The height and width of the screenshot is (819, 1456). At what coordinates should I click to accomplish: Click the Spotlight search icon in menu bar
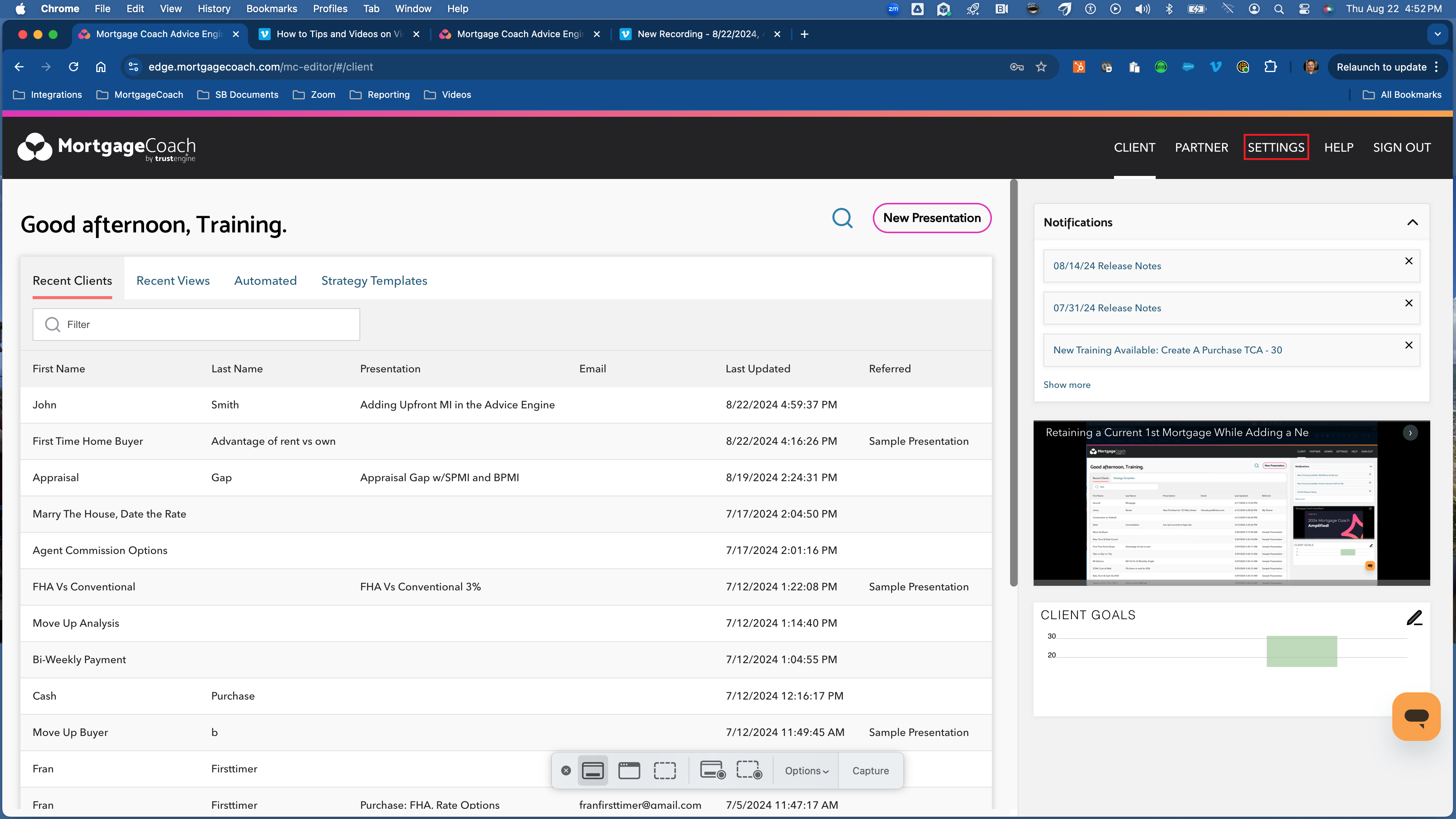[x=1279, y=8]
